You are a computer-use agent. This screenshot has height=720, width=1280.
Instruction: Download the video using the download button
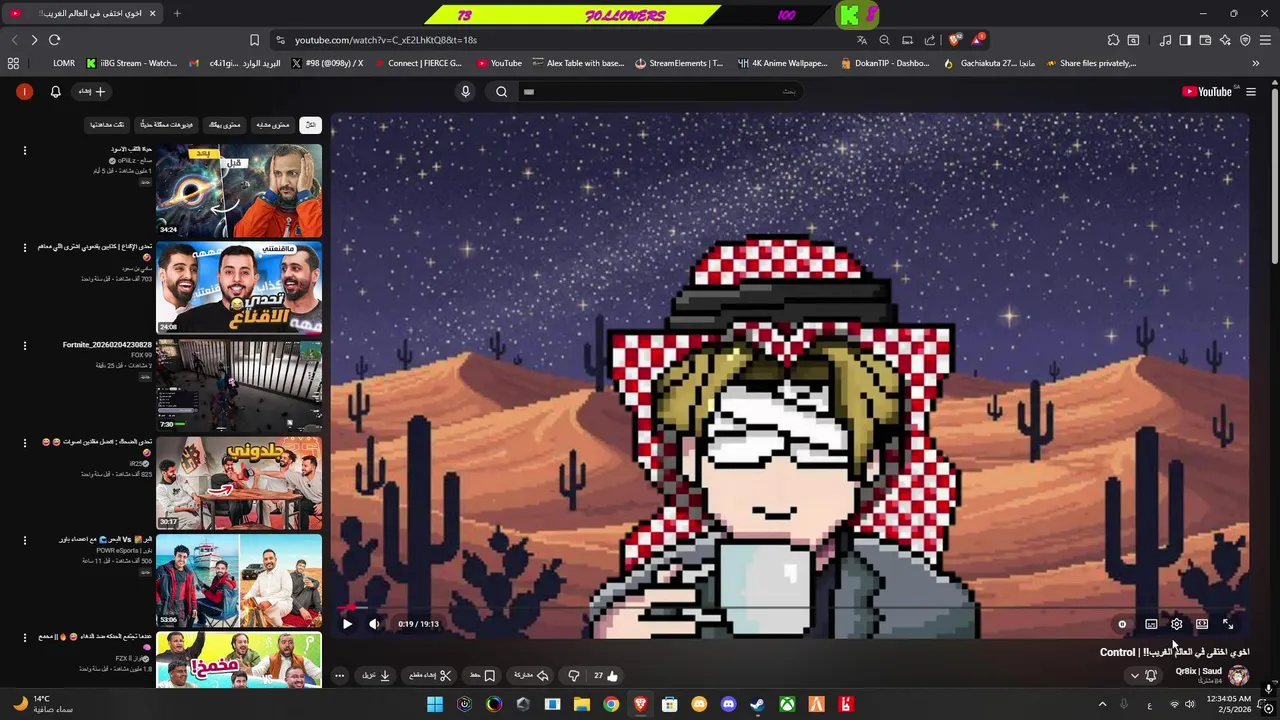point(376,675)
